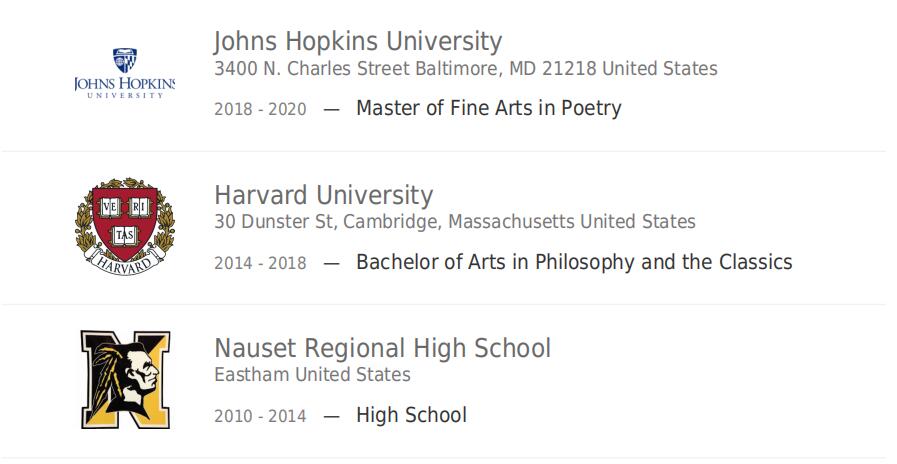
Task: Click the UNIVERSITY wordmark under Johns Hopkins logo
Action: pos(125,96)
